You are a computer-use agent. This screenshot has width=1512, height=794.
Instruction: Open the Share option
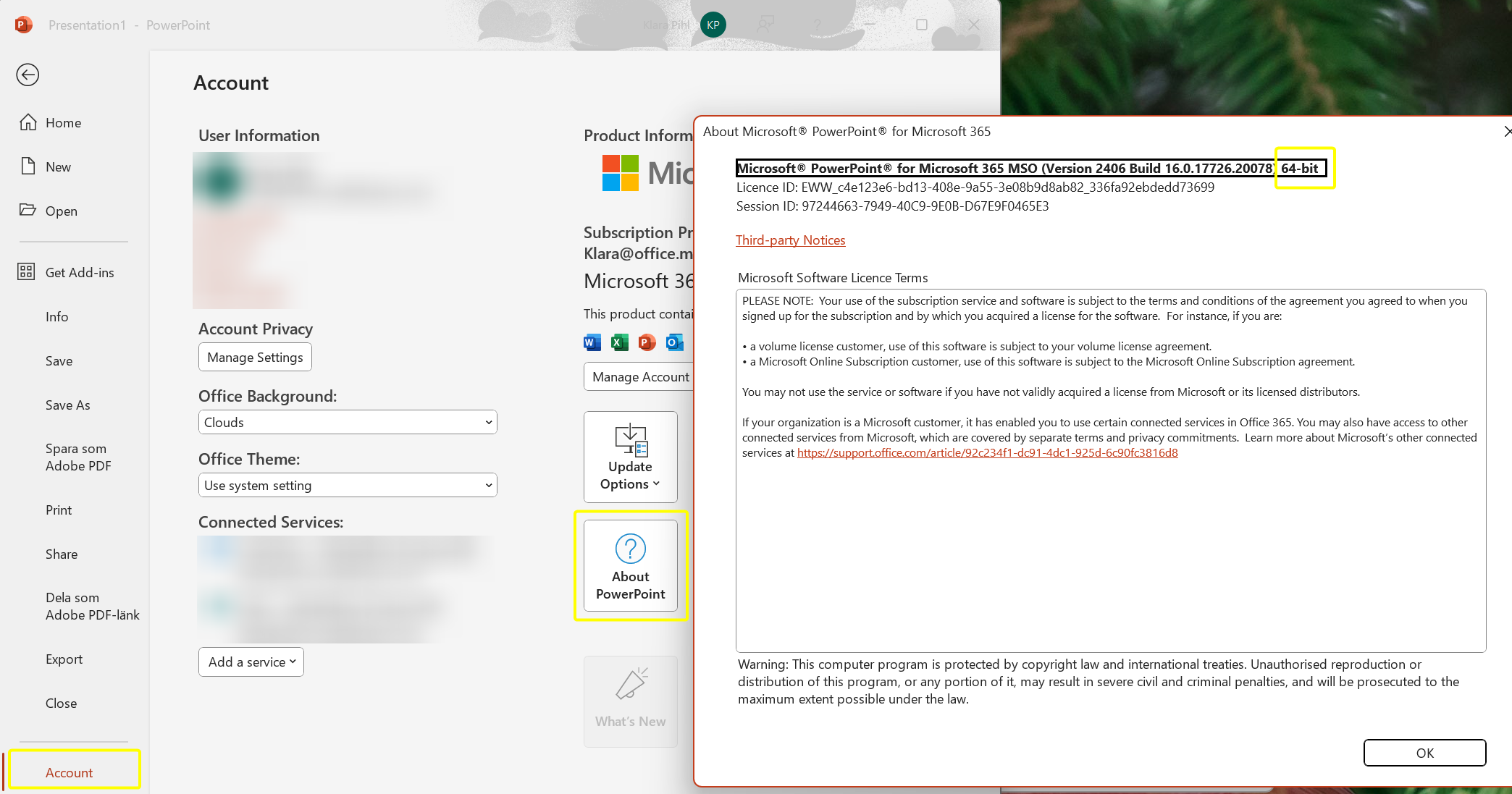click(62, 554)
